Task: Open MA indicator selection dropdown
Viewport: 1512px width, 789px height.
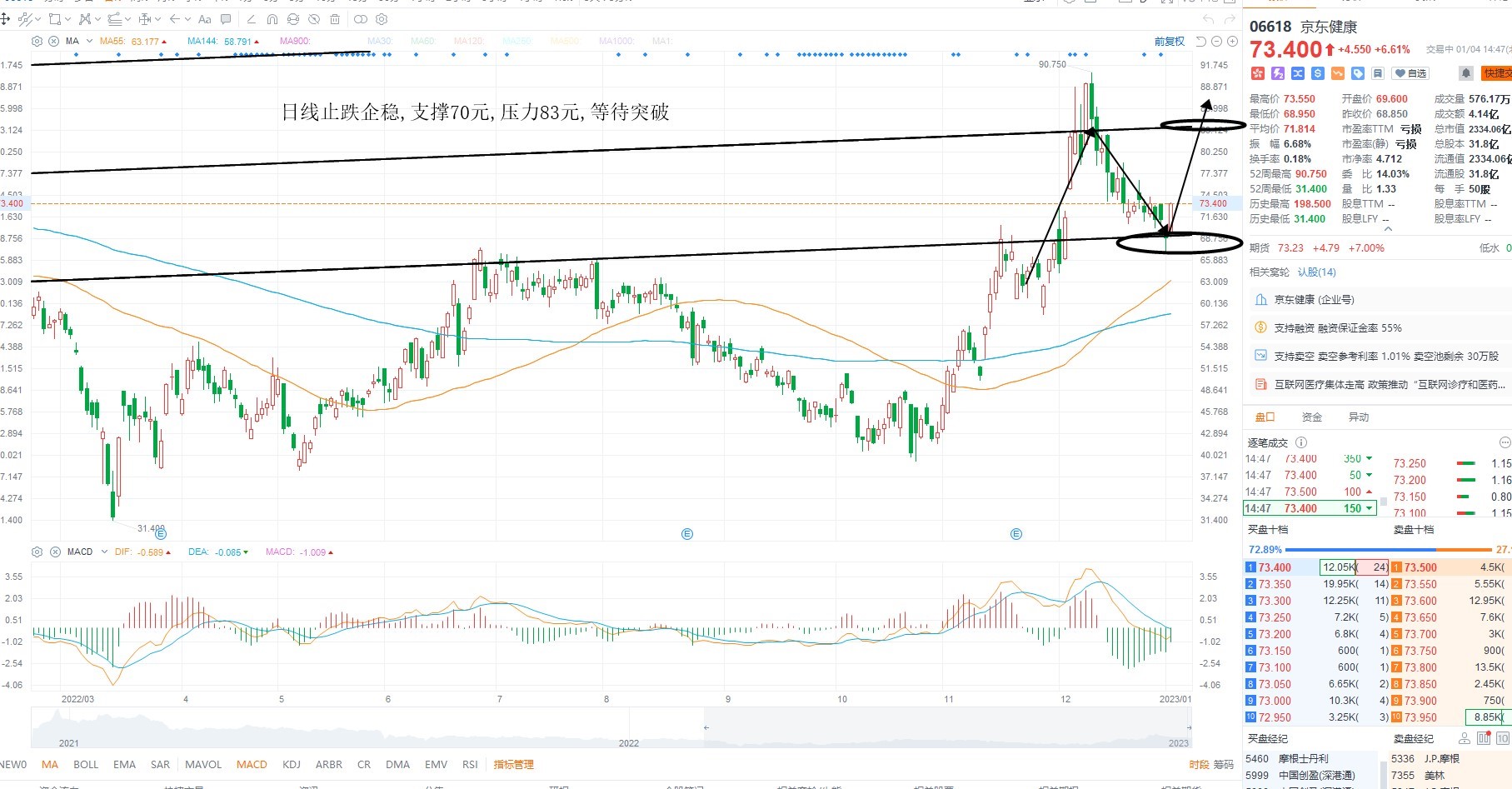Action: (89, 41)
